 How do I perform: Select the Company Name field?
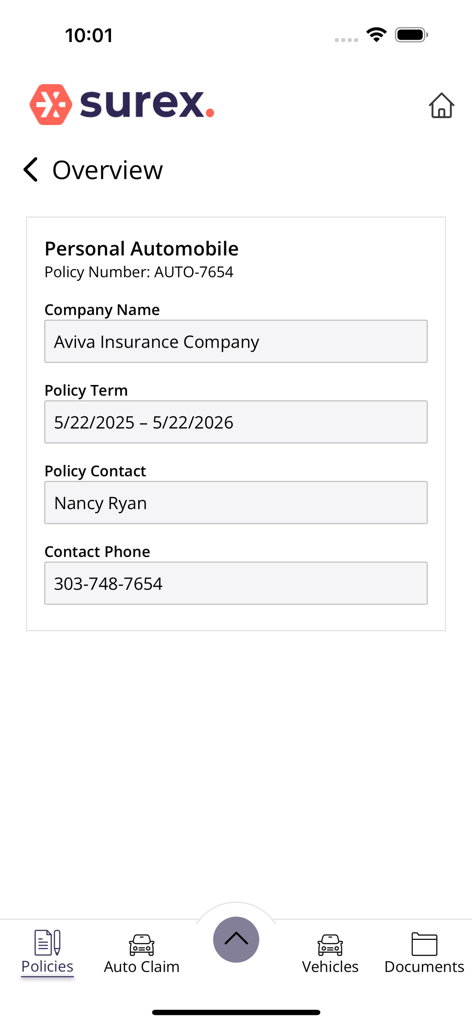pyautogui.click(x=236, y=341)
